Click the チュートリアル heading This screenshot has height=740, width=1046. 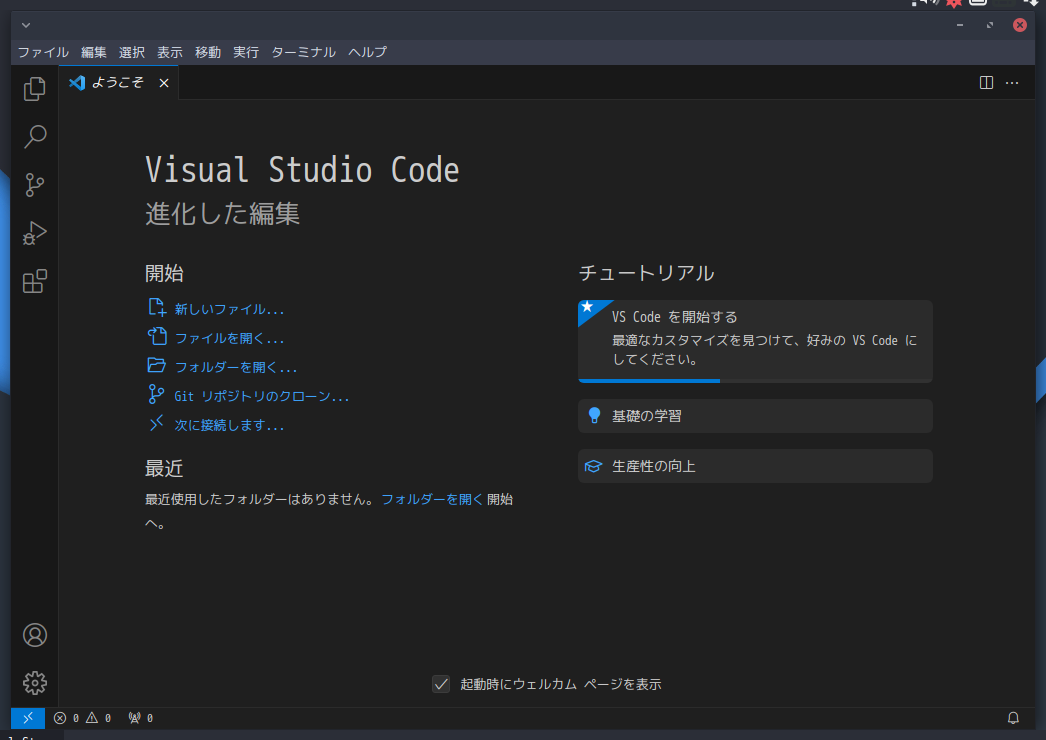646,273
